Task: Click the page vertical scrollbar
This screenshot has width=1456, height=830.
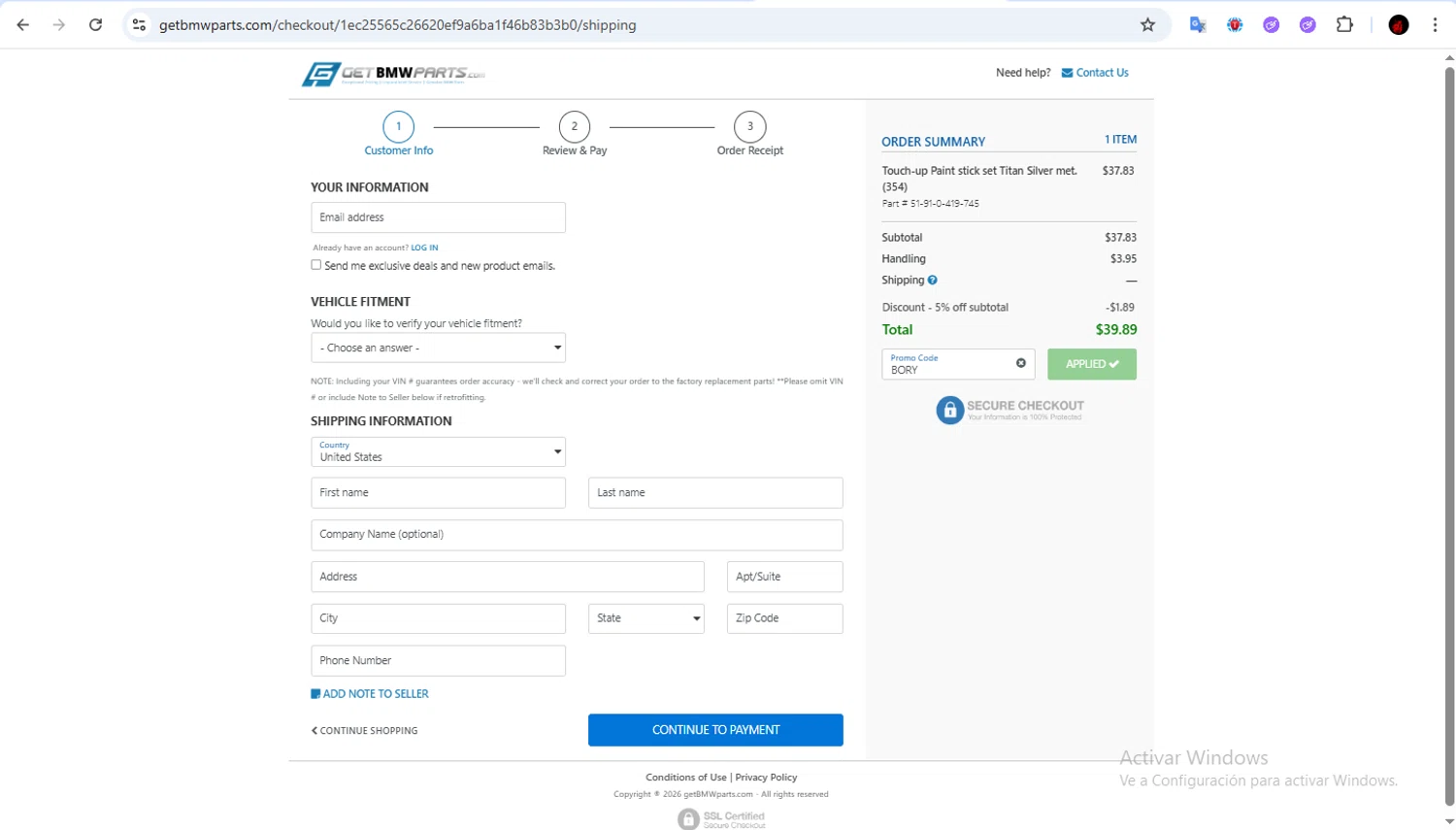Action: pyautogui.click(x=1449, y=437)
